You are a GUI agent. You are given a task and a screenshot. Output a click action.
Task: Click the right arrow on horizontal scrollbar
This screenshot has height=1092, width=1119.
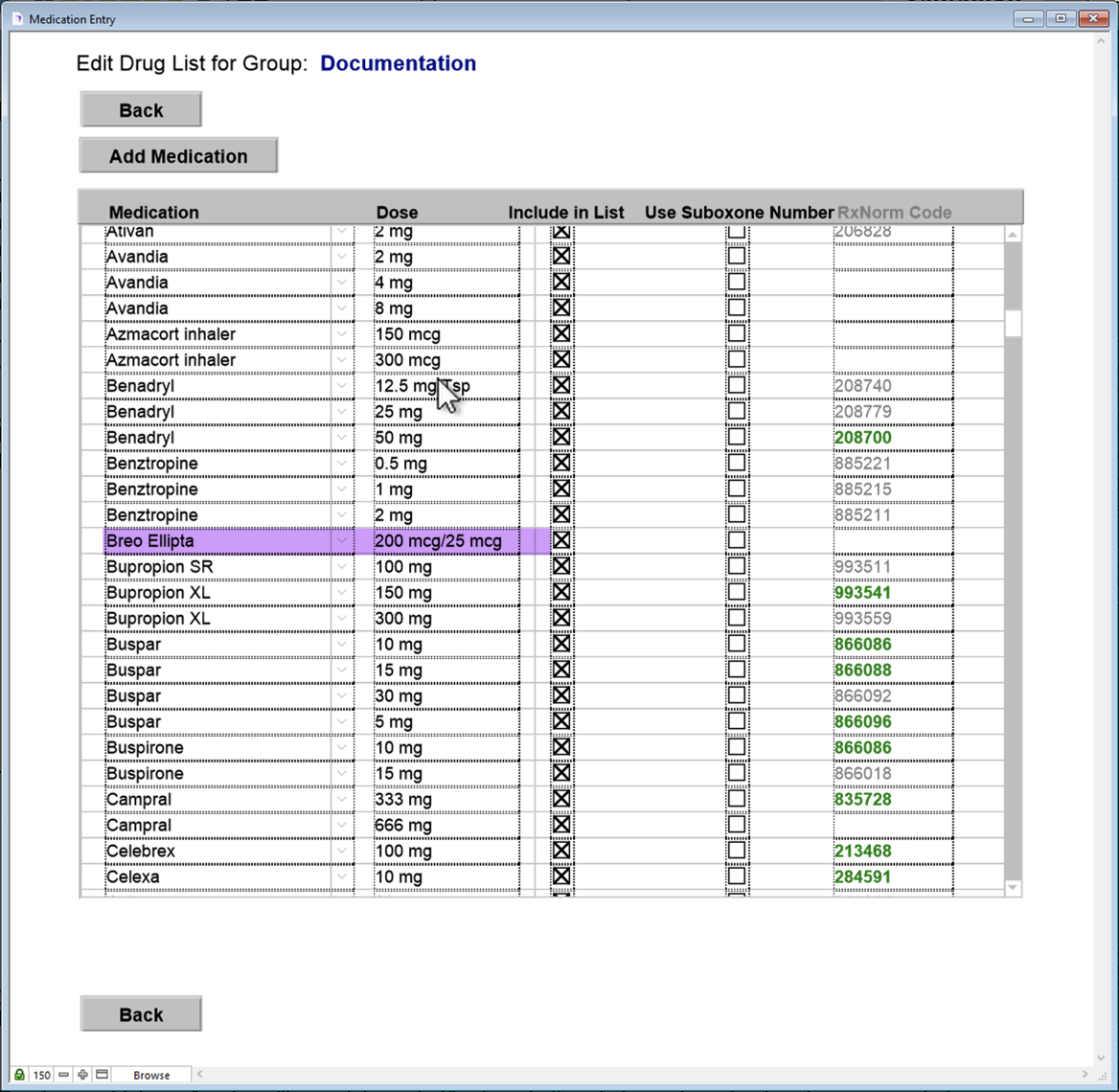point(1085,1075)
